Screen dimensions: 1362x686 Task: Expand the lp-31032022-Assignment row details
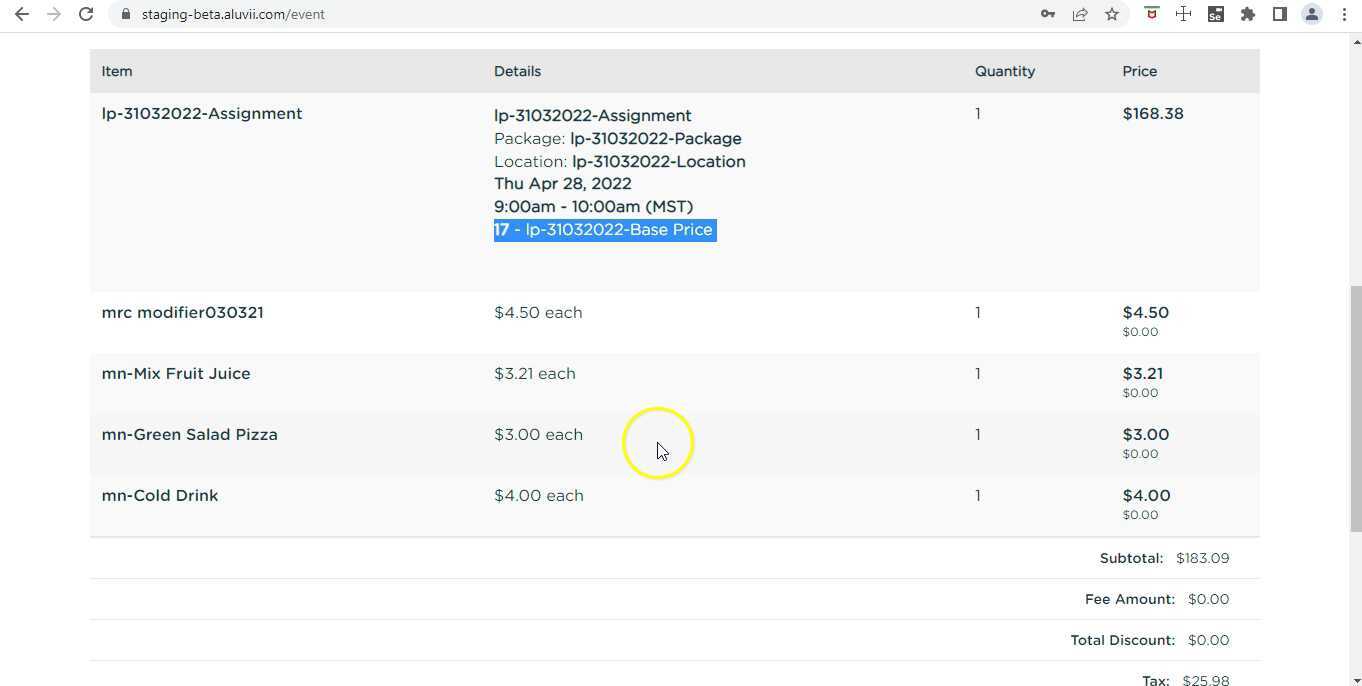201,113
